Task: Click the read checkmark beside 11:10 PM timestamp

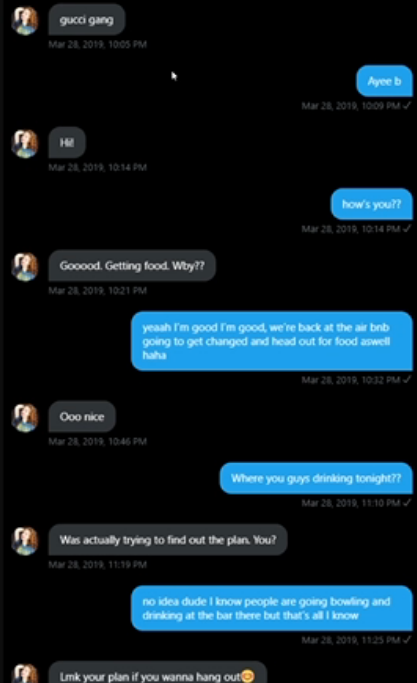Action: [407, 503]
